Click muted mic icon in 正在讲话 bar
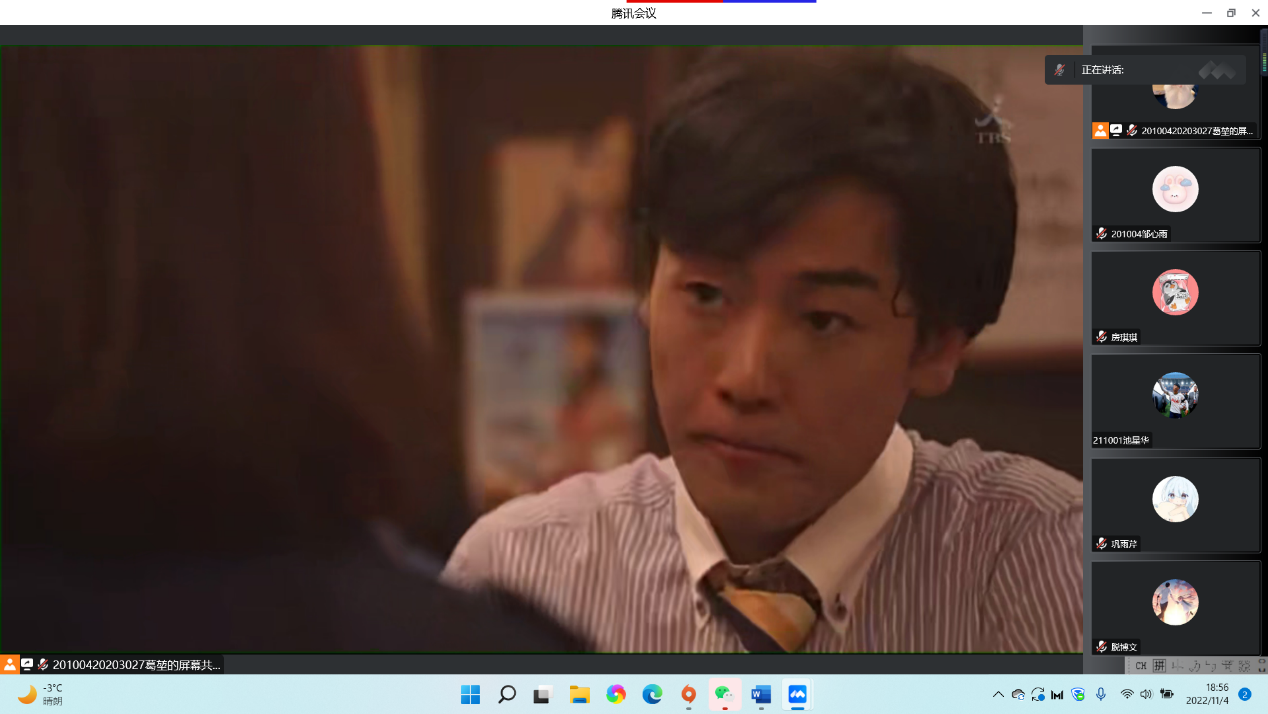 [1060, 70]
